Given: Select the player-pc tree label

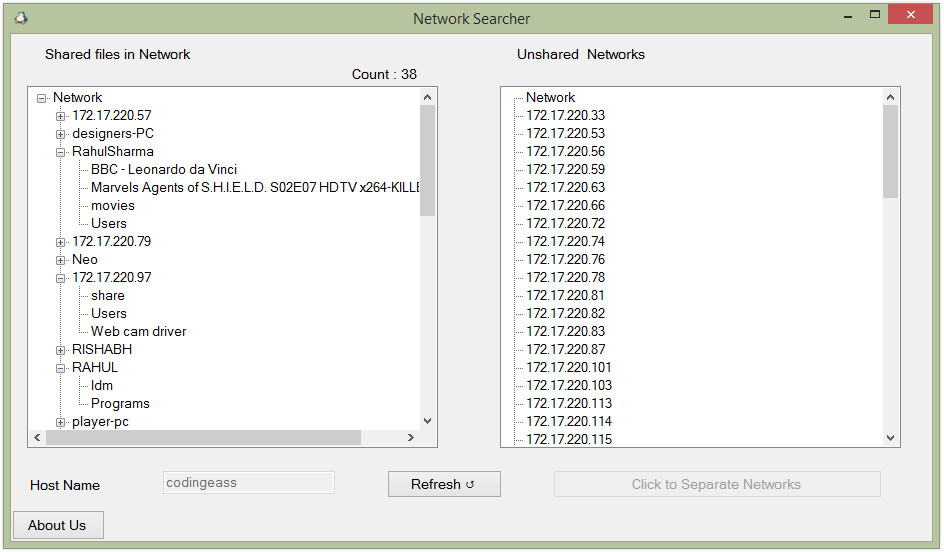Looking at the screenshot, I should [x=100, y=422].
